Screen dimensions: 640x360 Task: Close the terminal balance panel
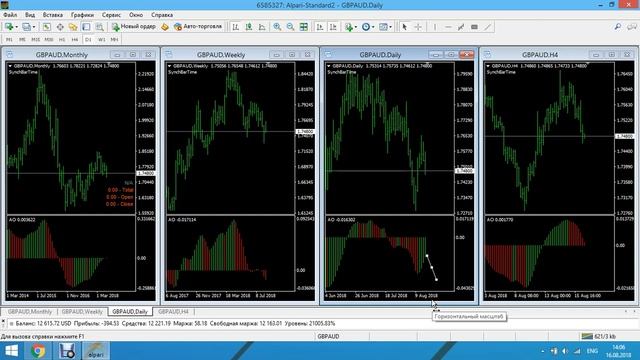3,321
